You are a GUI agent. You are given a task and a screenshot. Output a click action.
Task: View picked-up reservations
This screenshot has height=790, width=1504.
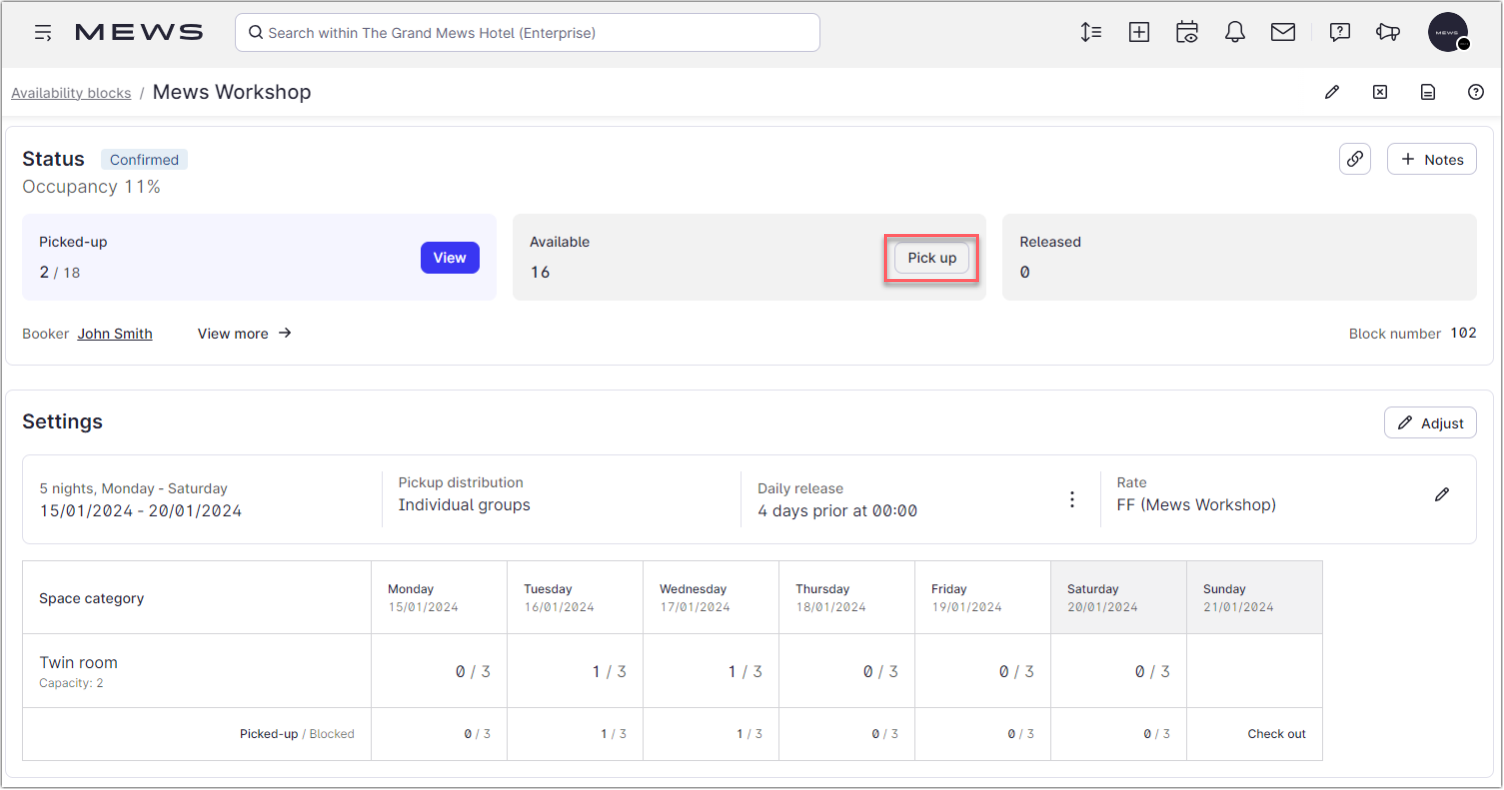[x=450, y=258]
